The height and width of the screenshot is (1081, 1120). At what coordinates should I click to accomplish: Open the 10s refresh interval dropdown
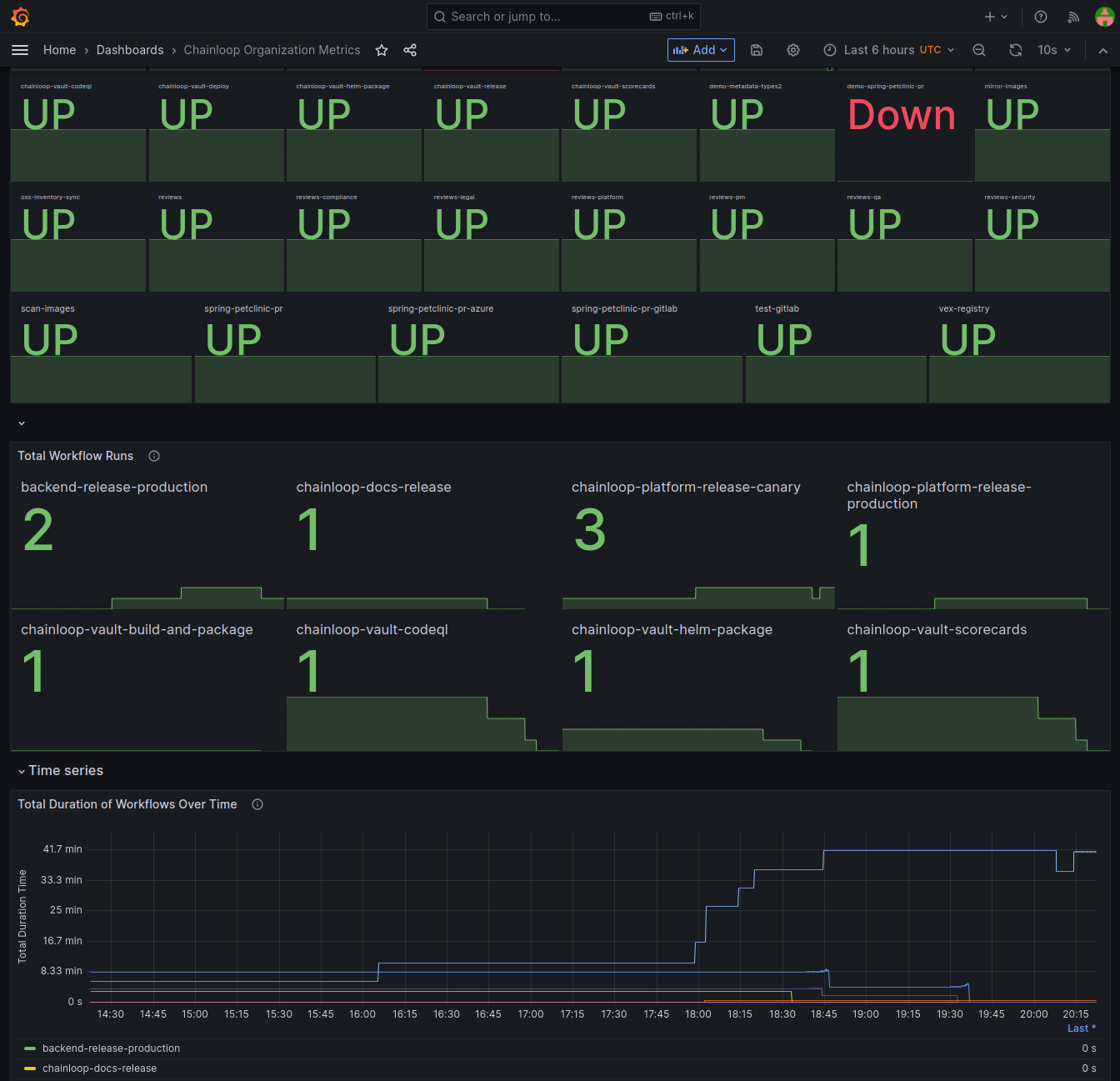coord(1054,50)
